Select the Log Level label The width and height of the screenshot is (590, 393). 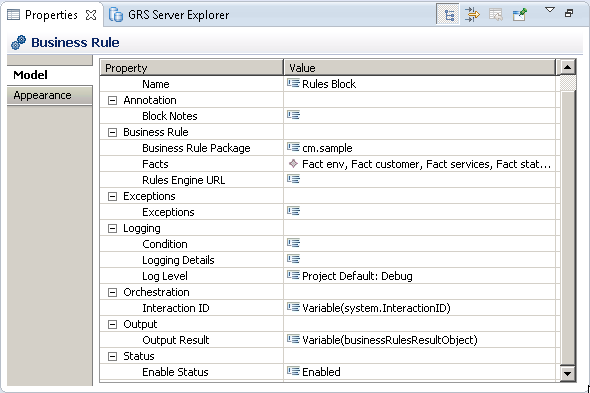pyautogui.click(x=165, y=276)
